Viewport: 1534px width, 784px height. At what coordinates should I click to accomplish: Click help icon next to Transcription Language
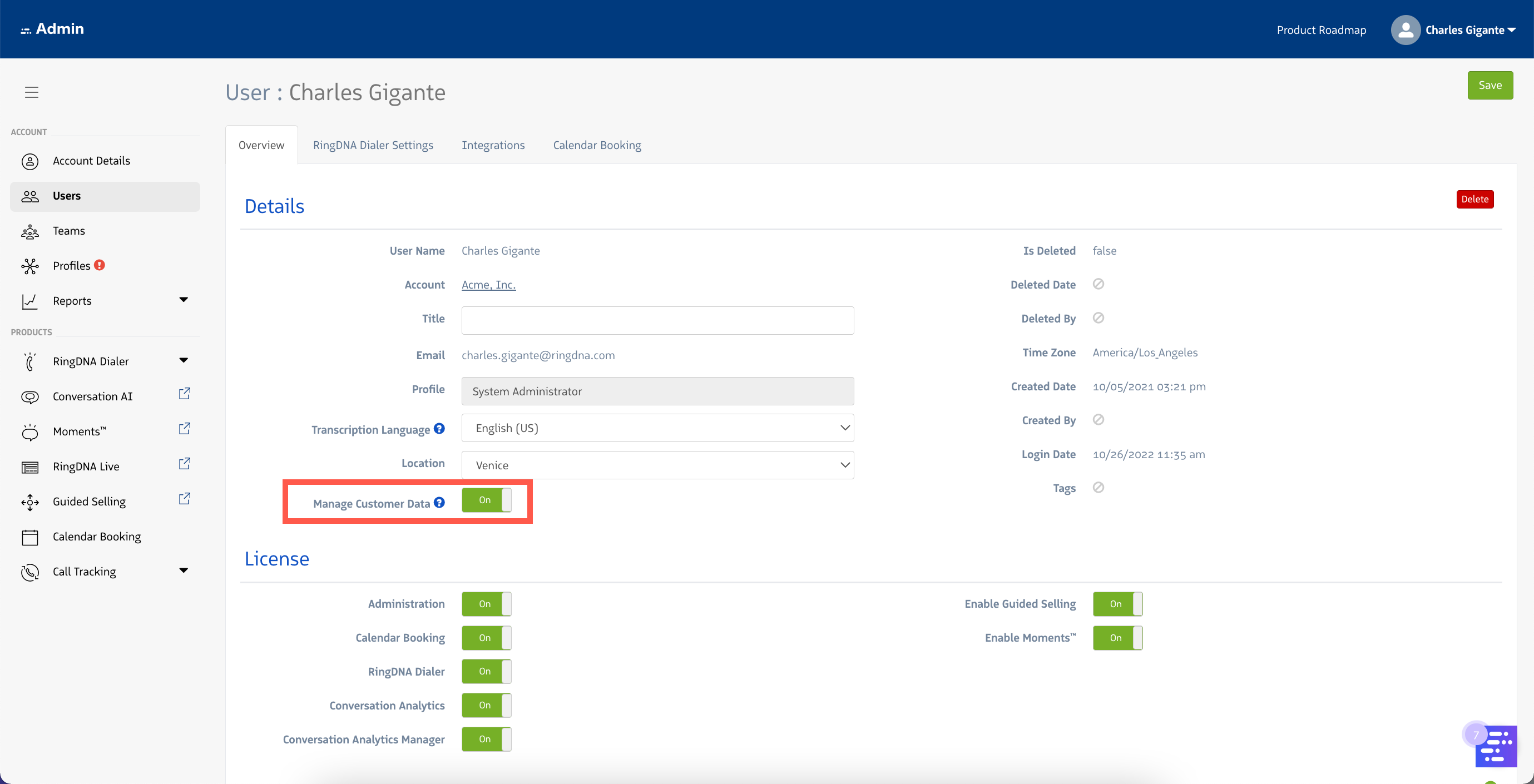click(439, 429)
